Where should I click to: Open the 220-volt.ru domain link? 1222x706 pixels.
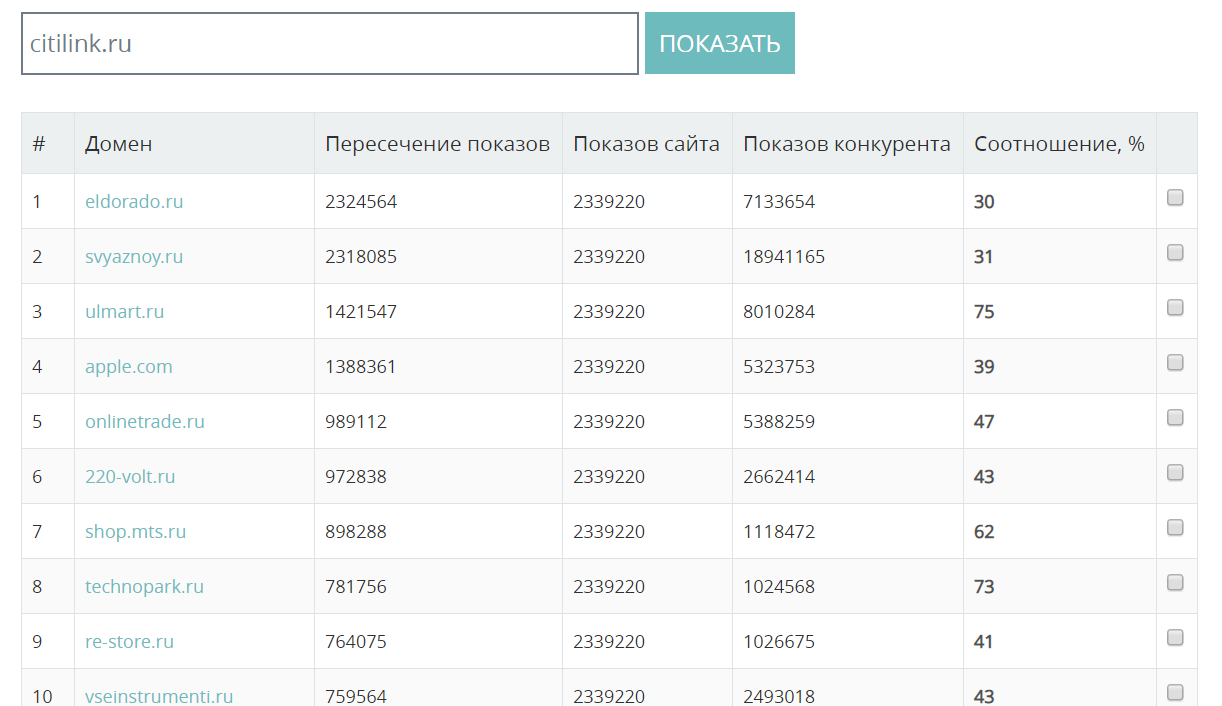point(130,476)
